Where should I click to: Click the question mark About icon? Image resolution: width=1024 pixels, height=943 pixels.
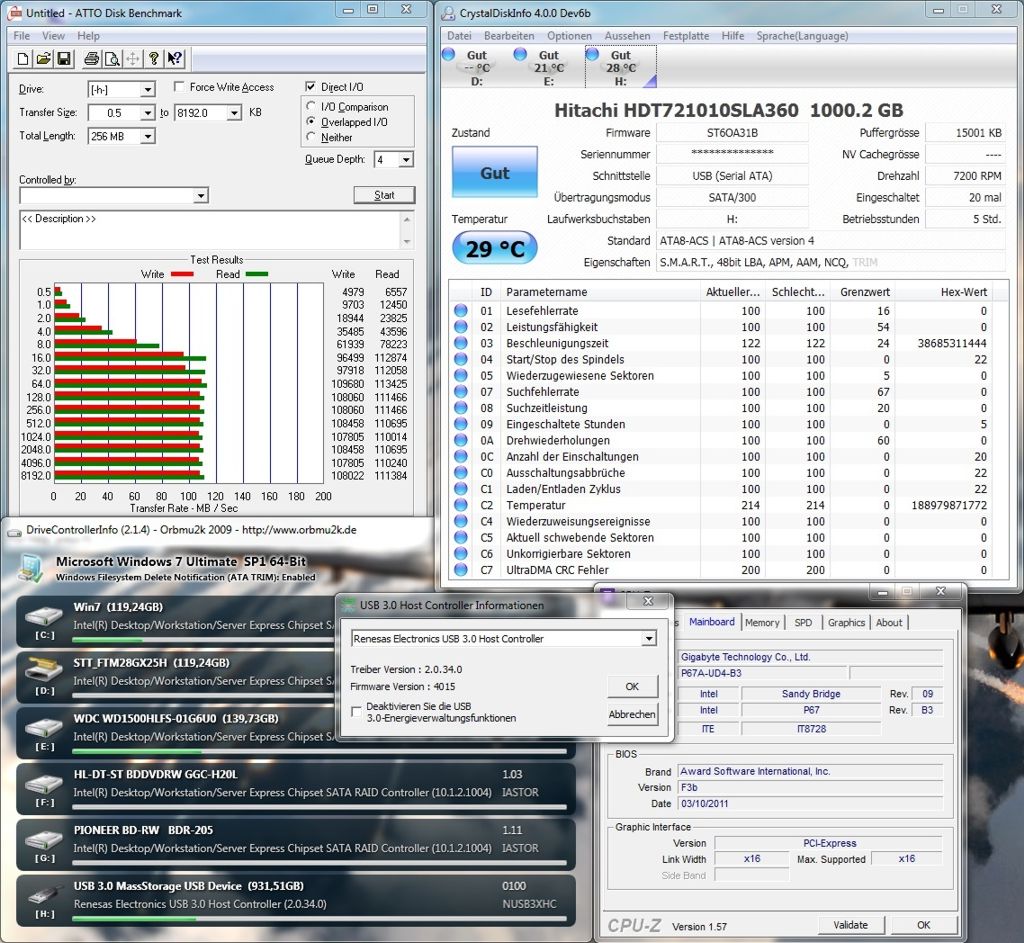point(154,59)
